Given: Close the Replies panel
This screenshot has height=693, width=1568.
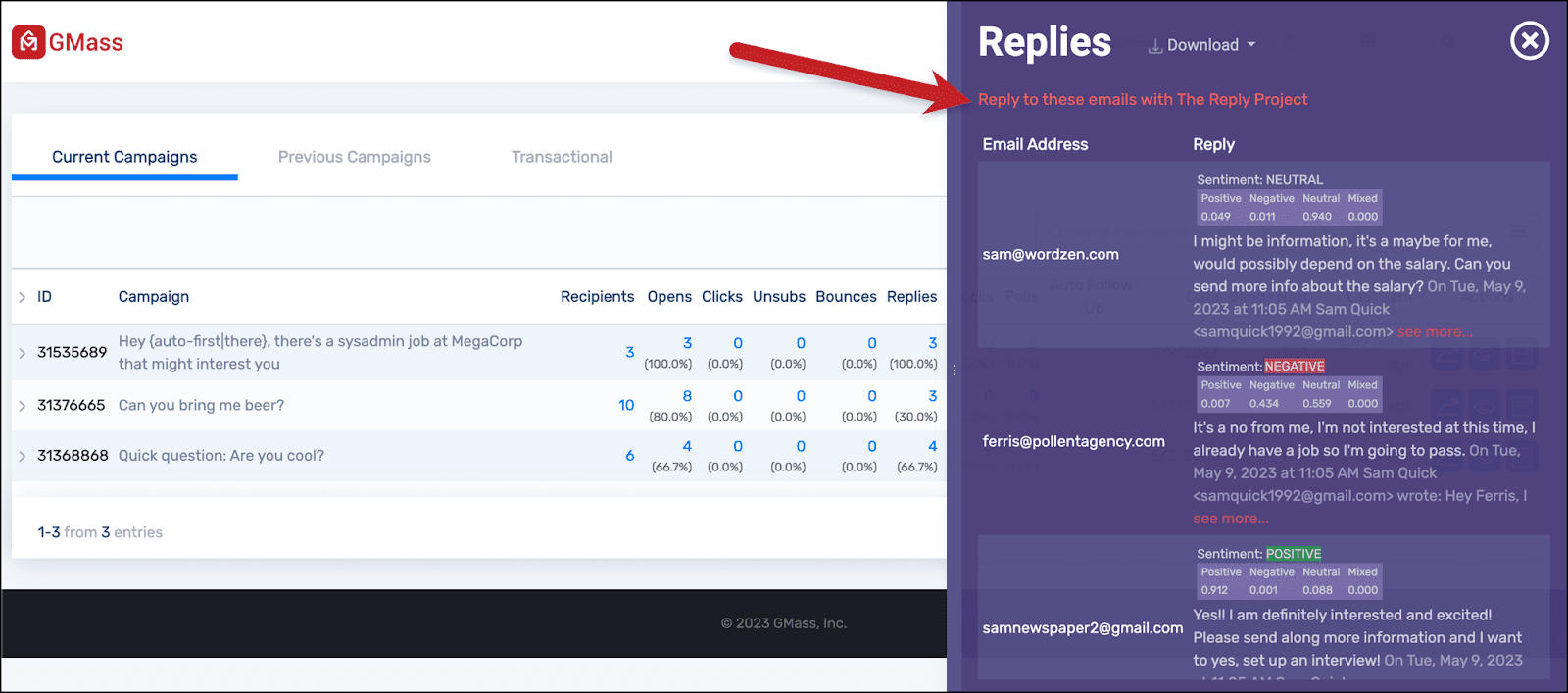Looking at the screenshot, I should tap(1529, 41).
